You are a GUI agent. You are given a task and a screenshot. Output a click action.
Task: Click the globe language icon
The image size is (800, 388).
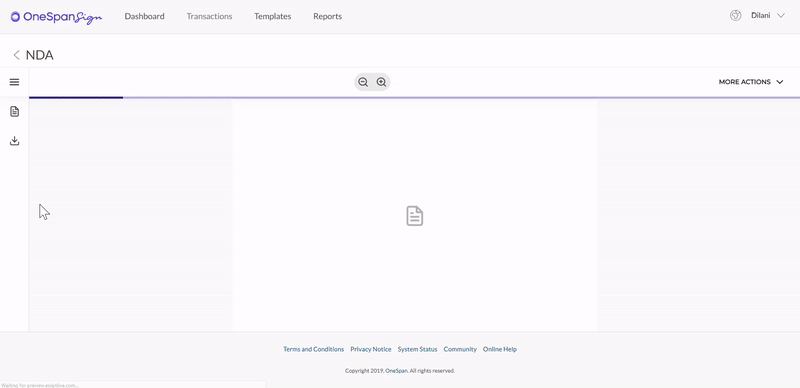(x=735, y=15)
